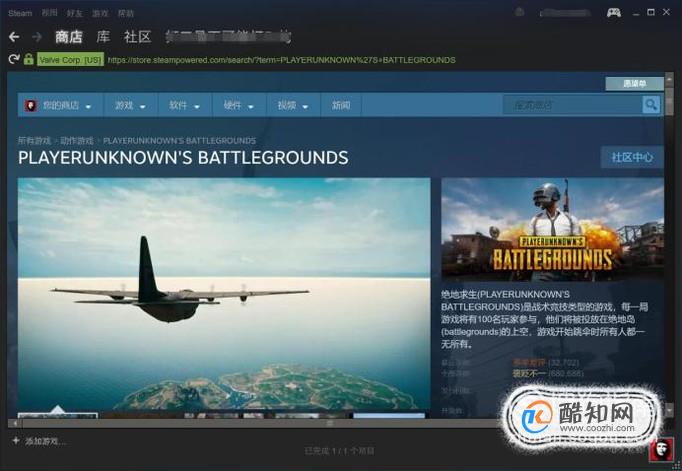The image size is (682, 471).
Task: Click the 新闻 link in store nav
Action: (341, 105)
